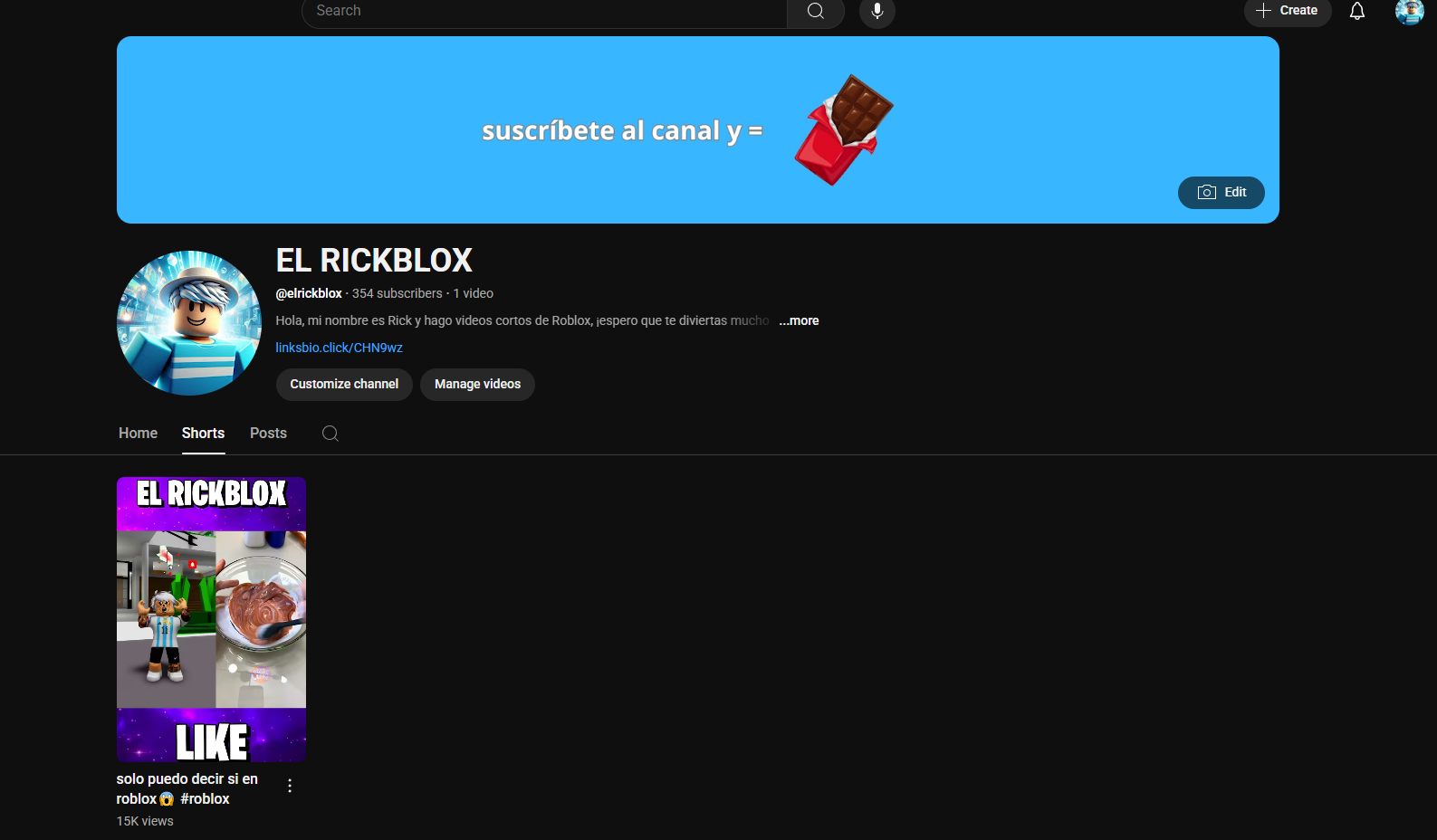Expand channel description with ...more
The height and width of the screenshot is (840, 1437).
(x=799, y=320)
